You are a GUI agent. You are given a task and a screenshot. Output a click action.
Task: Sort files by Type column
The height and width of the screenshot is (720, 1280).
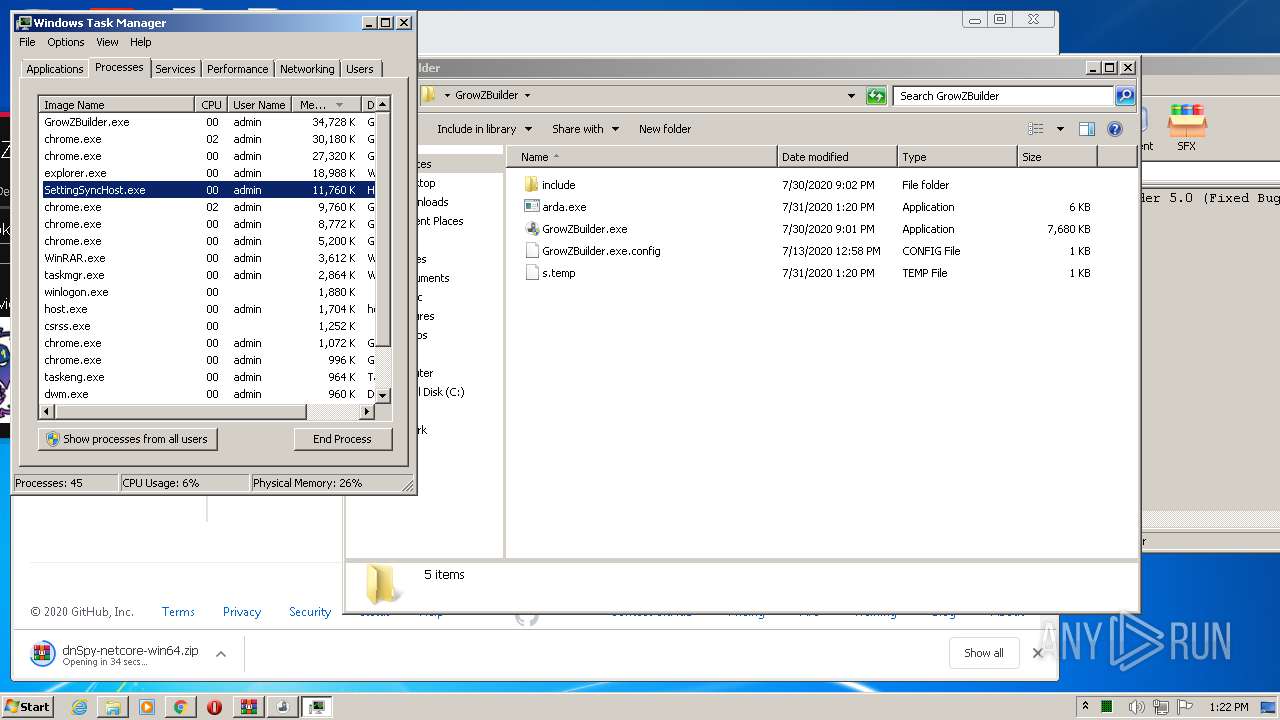[x=957, y=157]
